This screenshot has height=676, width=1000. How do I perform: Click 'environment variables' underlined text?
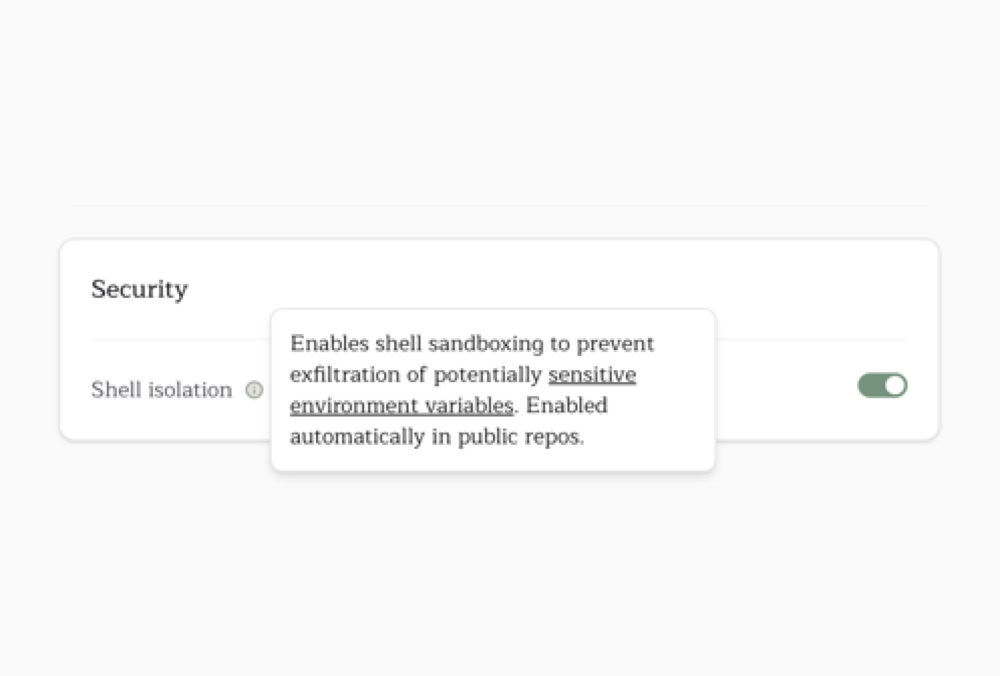click(401, 406)
